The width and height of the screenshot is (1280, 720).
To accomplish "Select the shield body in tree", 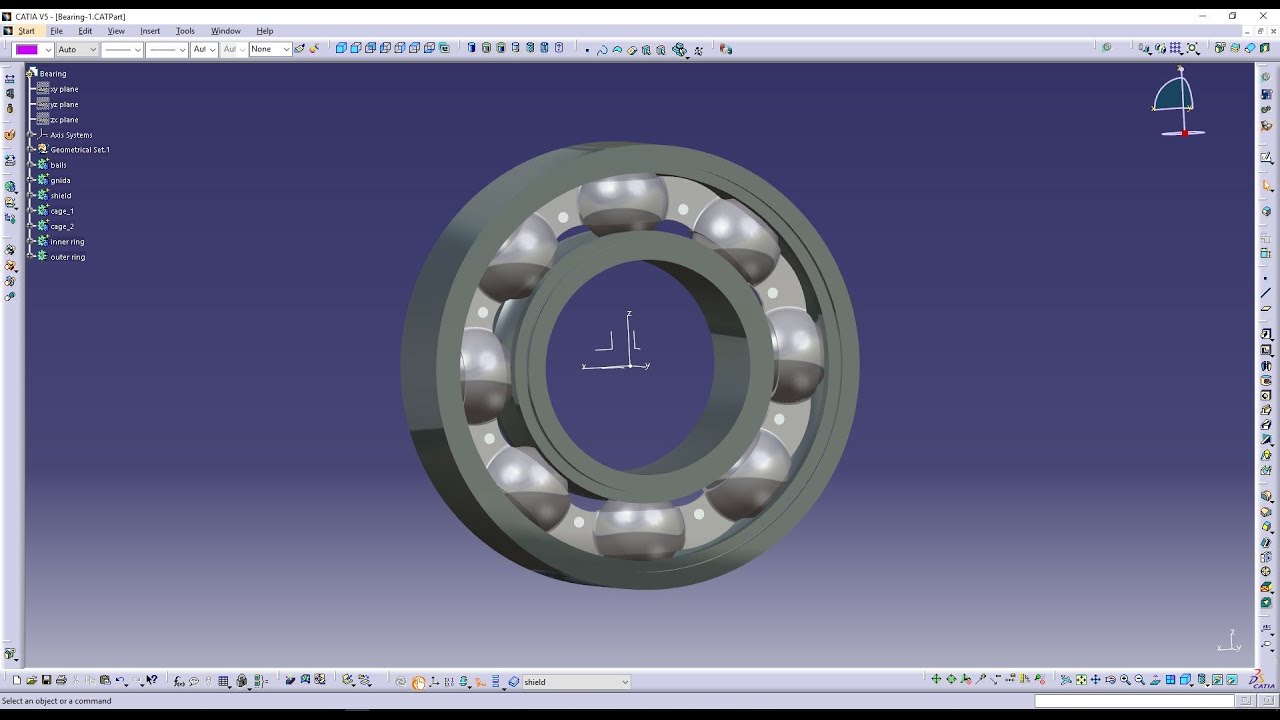I will click(61, 196).
